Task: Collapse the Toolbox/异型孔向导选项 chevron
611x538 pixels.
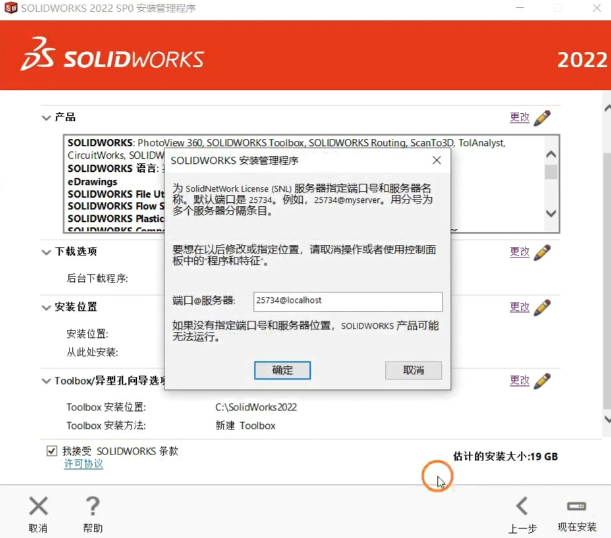Action: pyautogui.click(x=46, y=381)
